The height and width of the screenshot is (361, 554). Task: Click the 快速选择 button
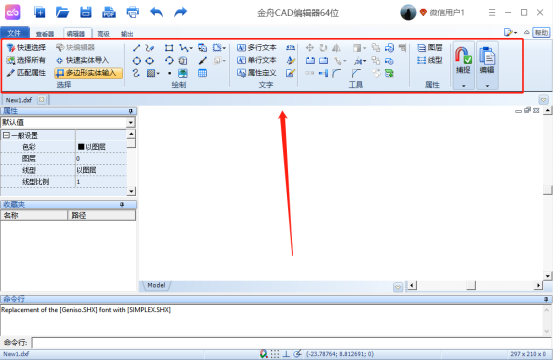click(26, 47)
